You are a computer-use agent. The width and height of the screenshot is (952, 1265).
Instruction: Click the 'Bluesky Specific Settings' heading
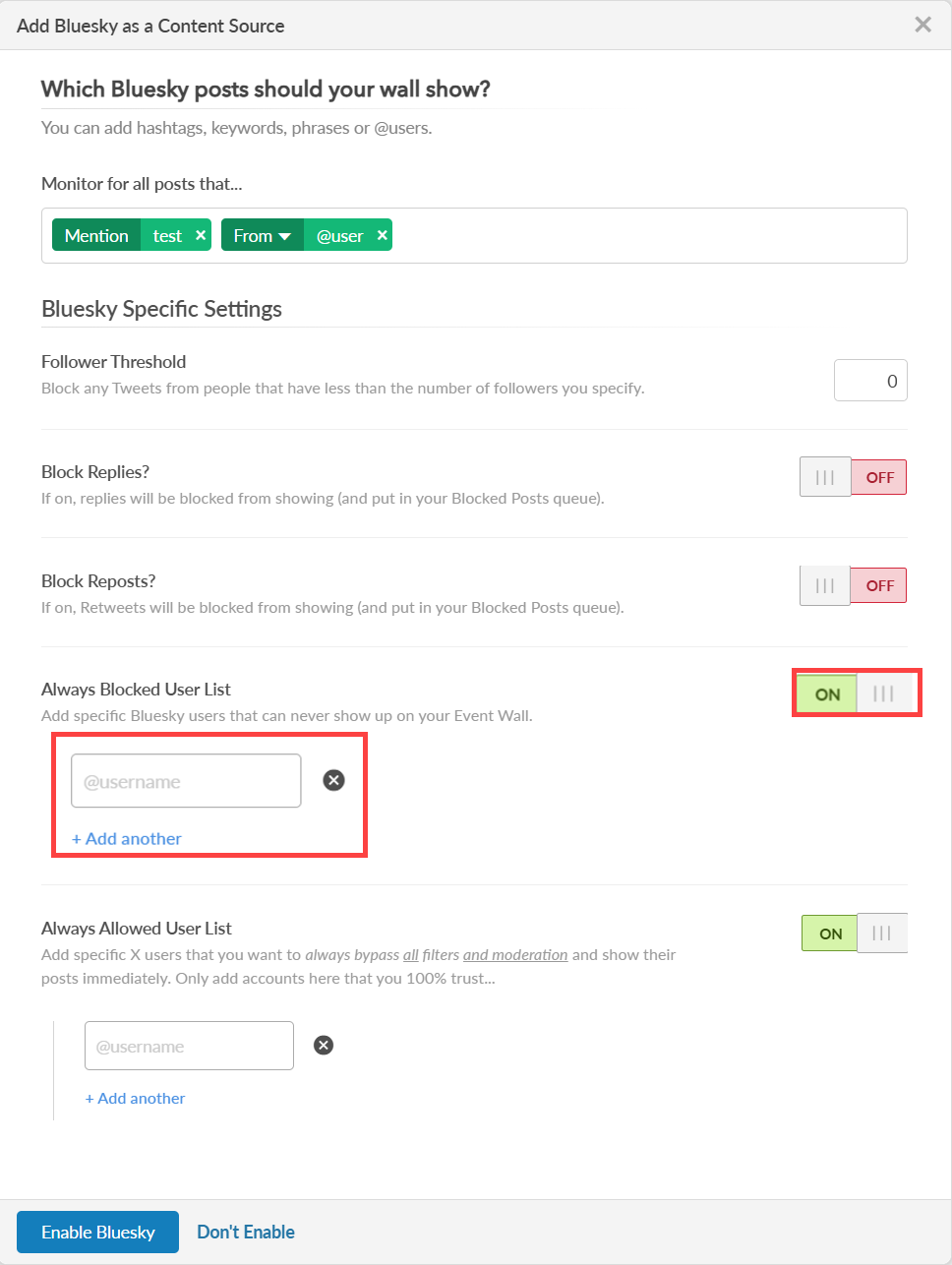[161, 309]
